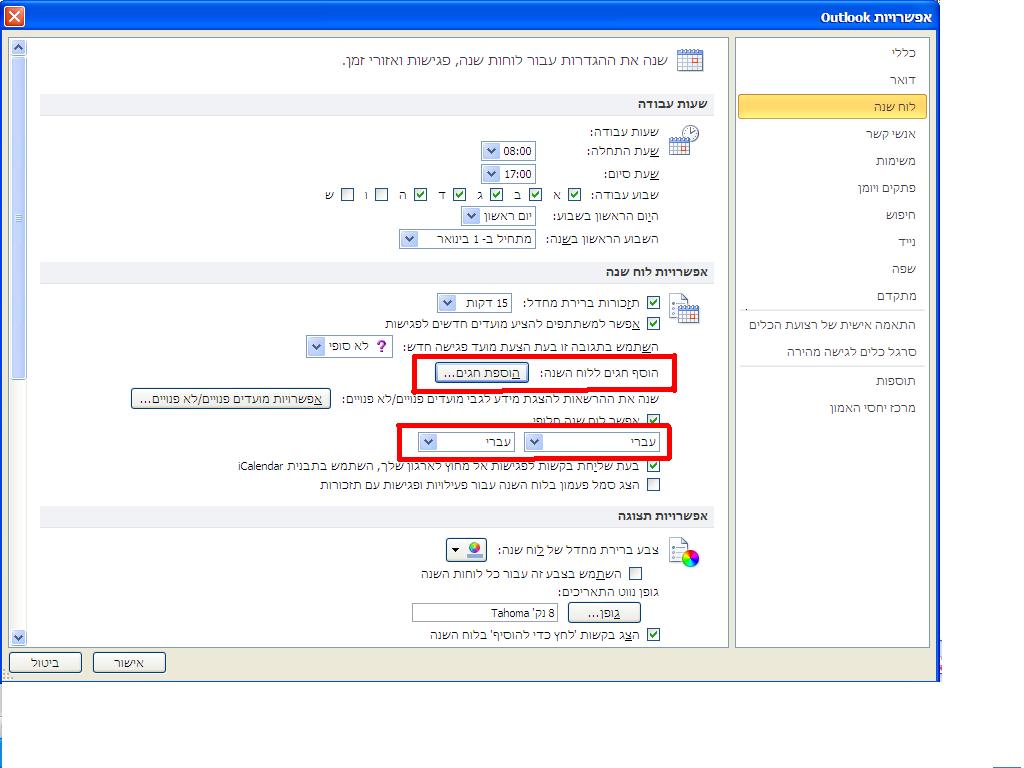Click the scrollbar down arrow
1024x768 pixels.
tap(18, 637)
